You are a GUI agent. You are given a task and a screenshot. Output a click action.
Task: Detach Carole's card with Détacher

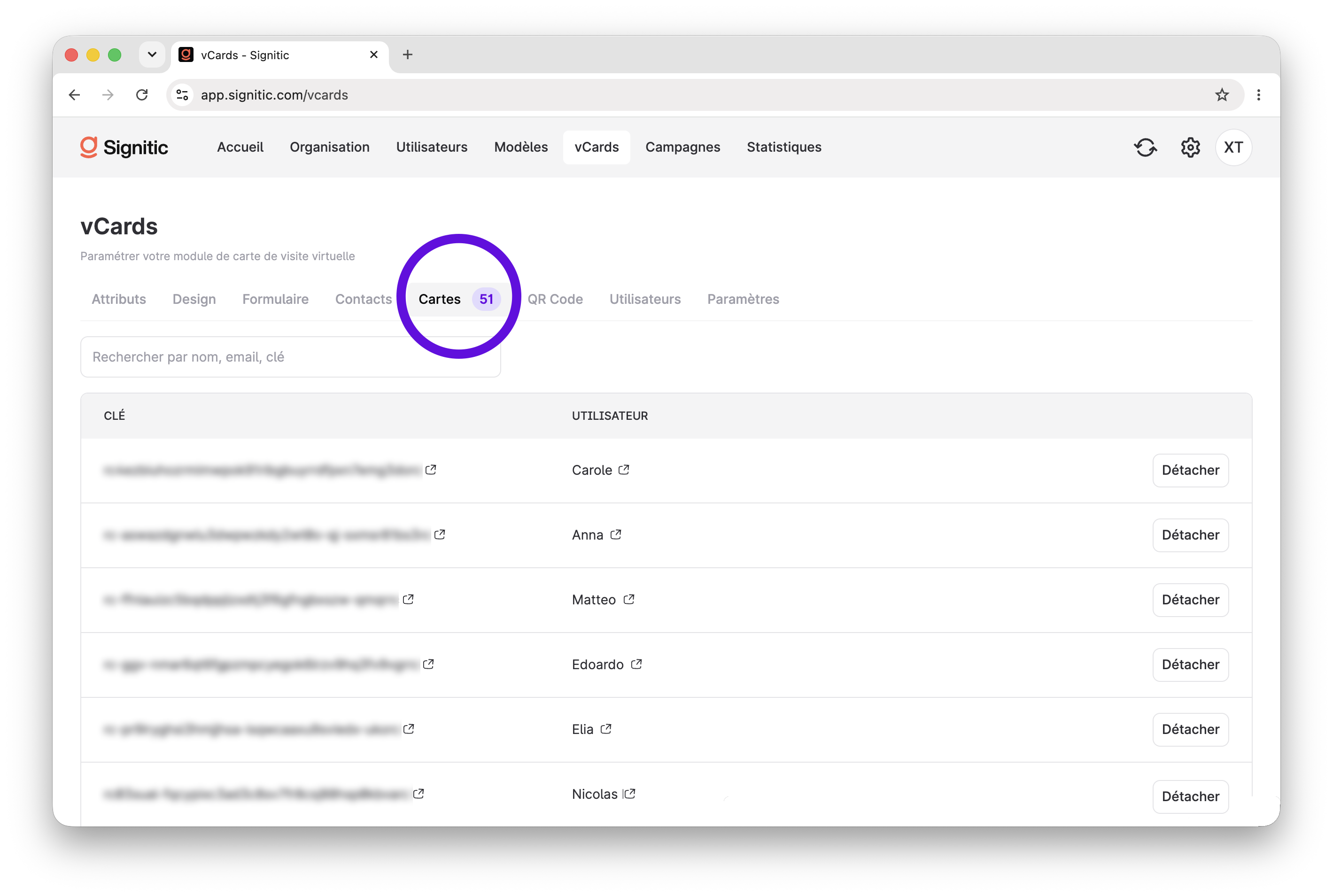pos(1190,470)
